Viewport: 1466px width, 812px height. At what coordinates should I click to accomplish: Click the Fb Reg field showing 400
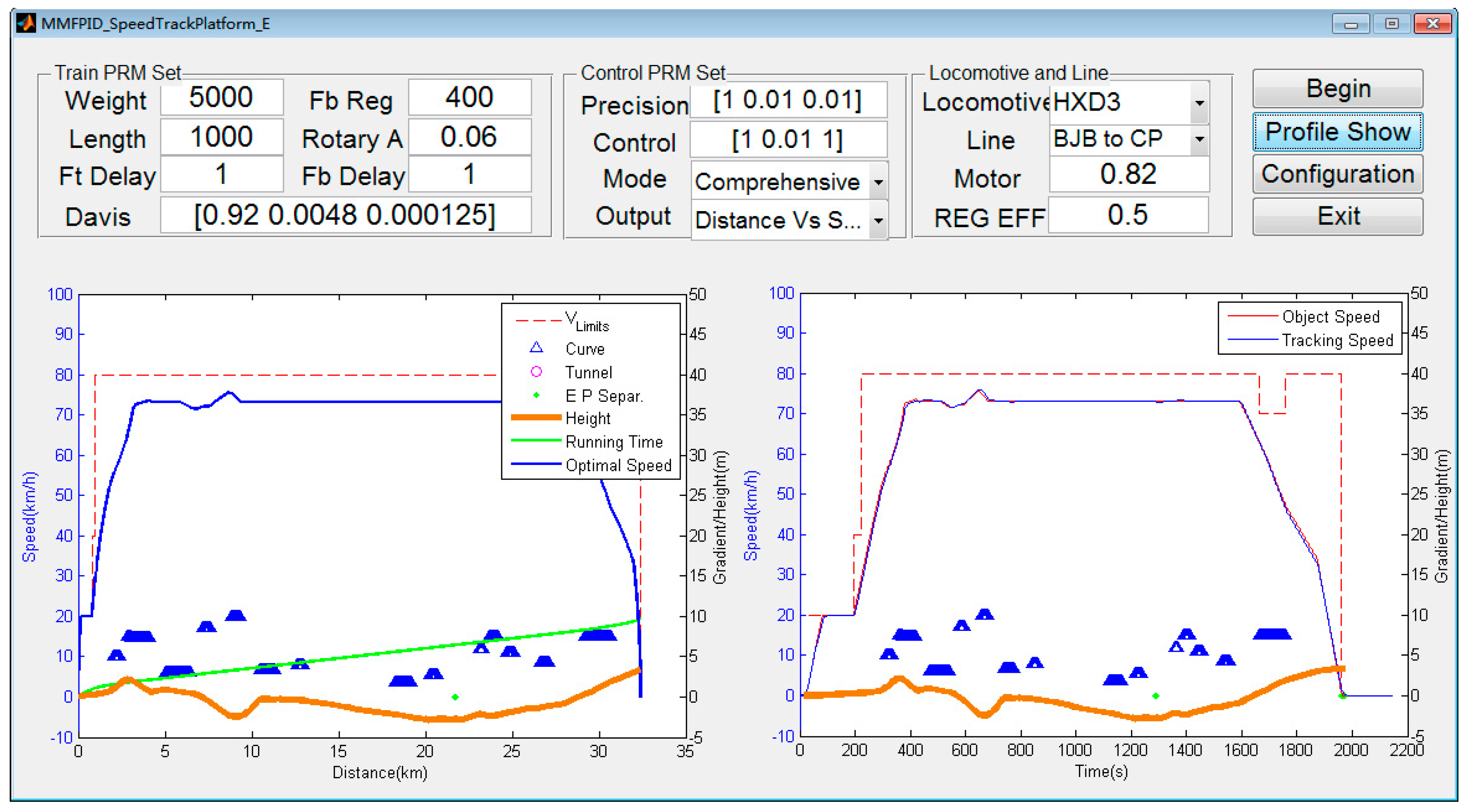coord(469,97)
